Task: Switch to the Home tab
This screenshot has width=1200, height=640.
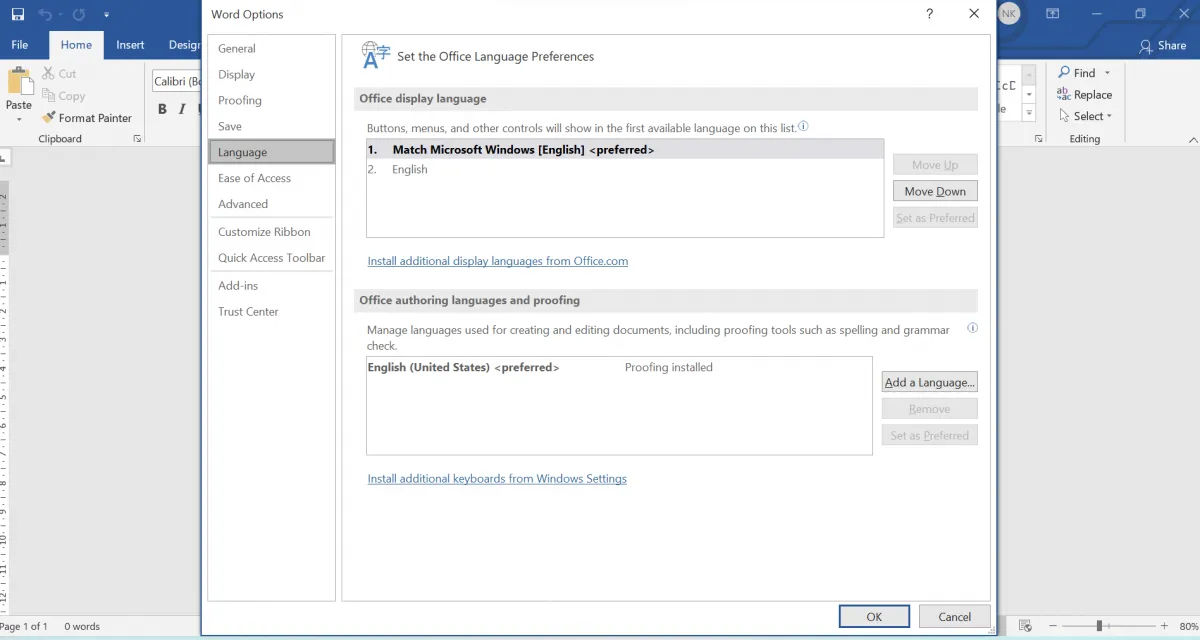Action: (76, 45)
